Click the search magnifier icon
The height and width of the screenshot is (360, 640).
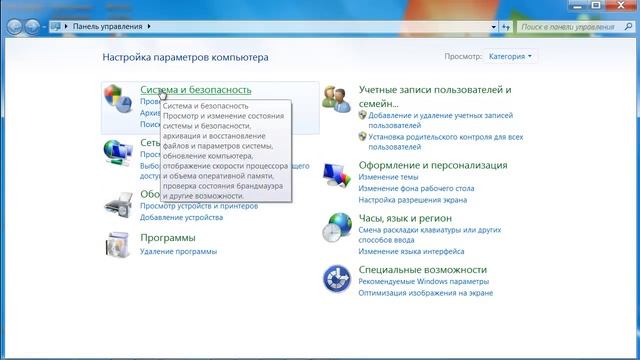628,27
